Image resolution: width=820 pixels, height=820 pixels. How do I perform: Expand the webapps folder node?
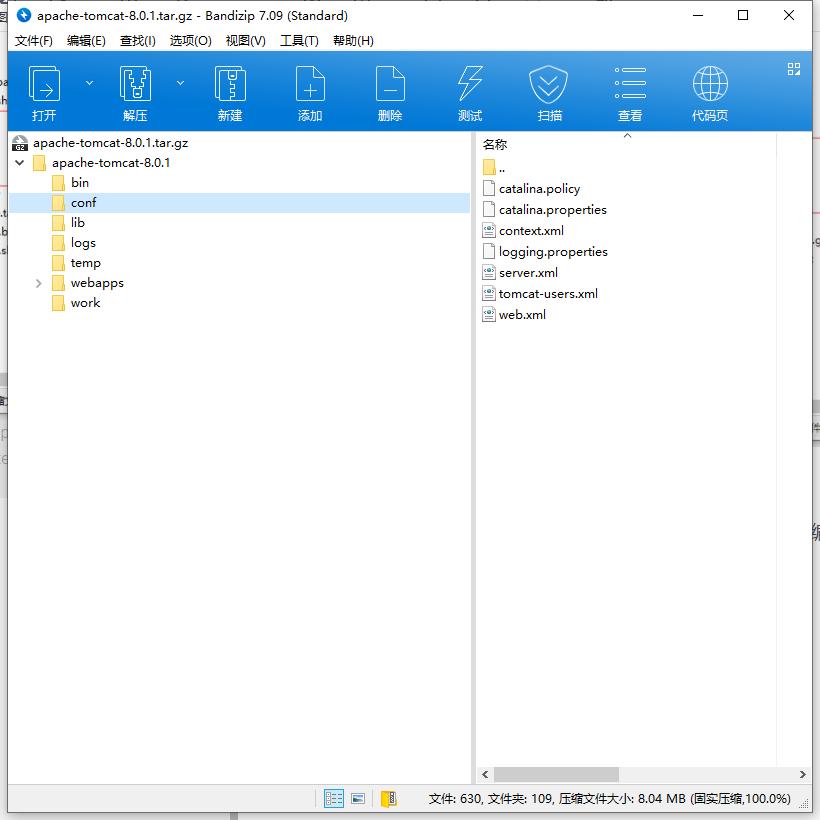[x=39, y=283]
